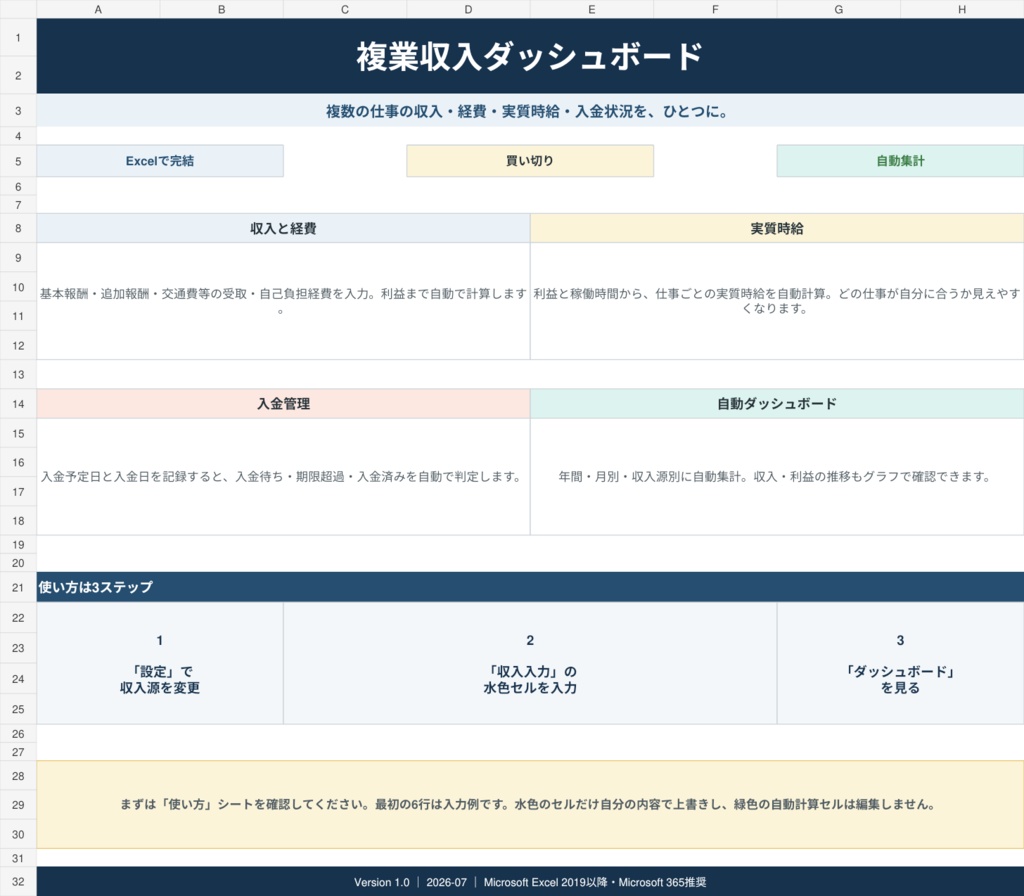Select column C header
The height and width of the screenshot is (896, 1024).
pyautogui.click(x=345, y=9)
